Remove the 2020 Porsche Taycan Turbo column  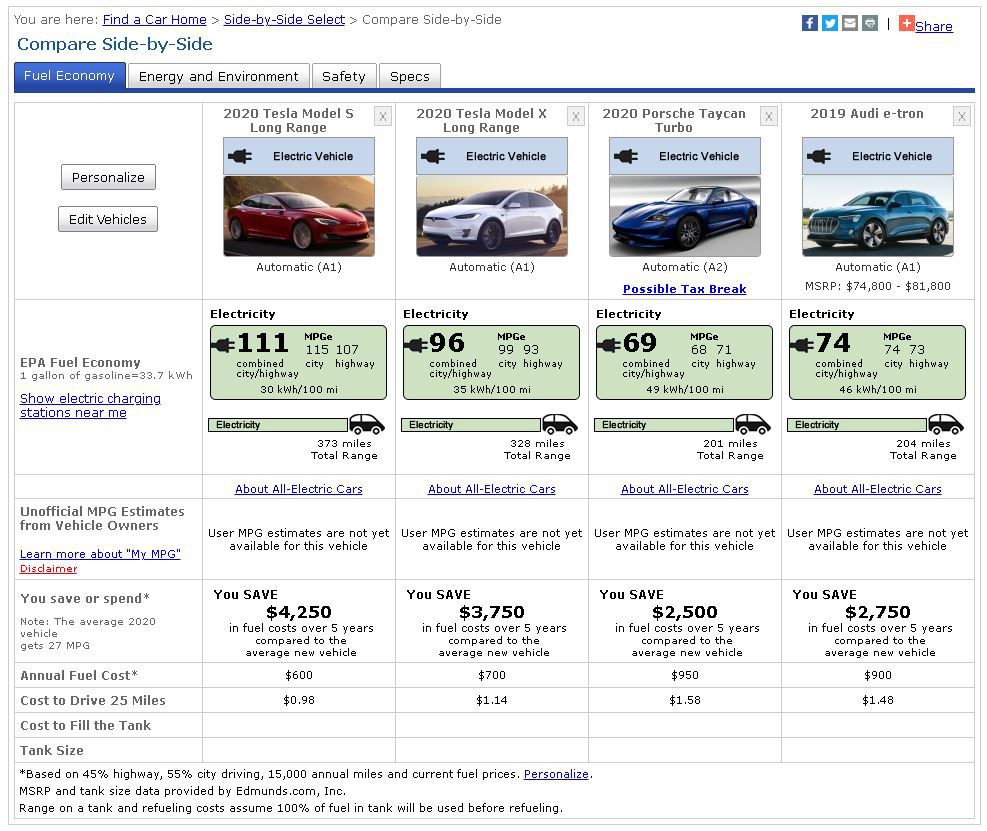click(x=769, y=116)
